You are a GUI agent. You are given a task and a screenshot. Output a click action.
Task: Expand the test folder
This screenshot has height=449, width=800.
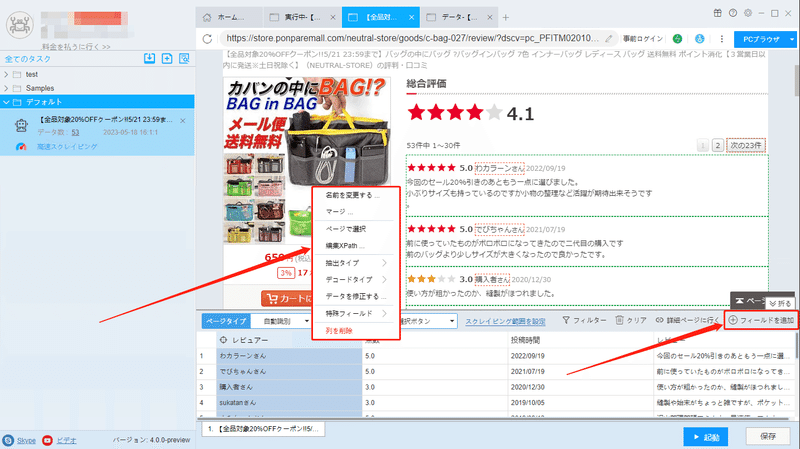(x=6, y=74)
